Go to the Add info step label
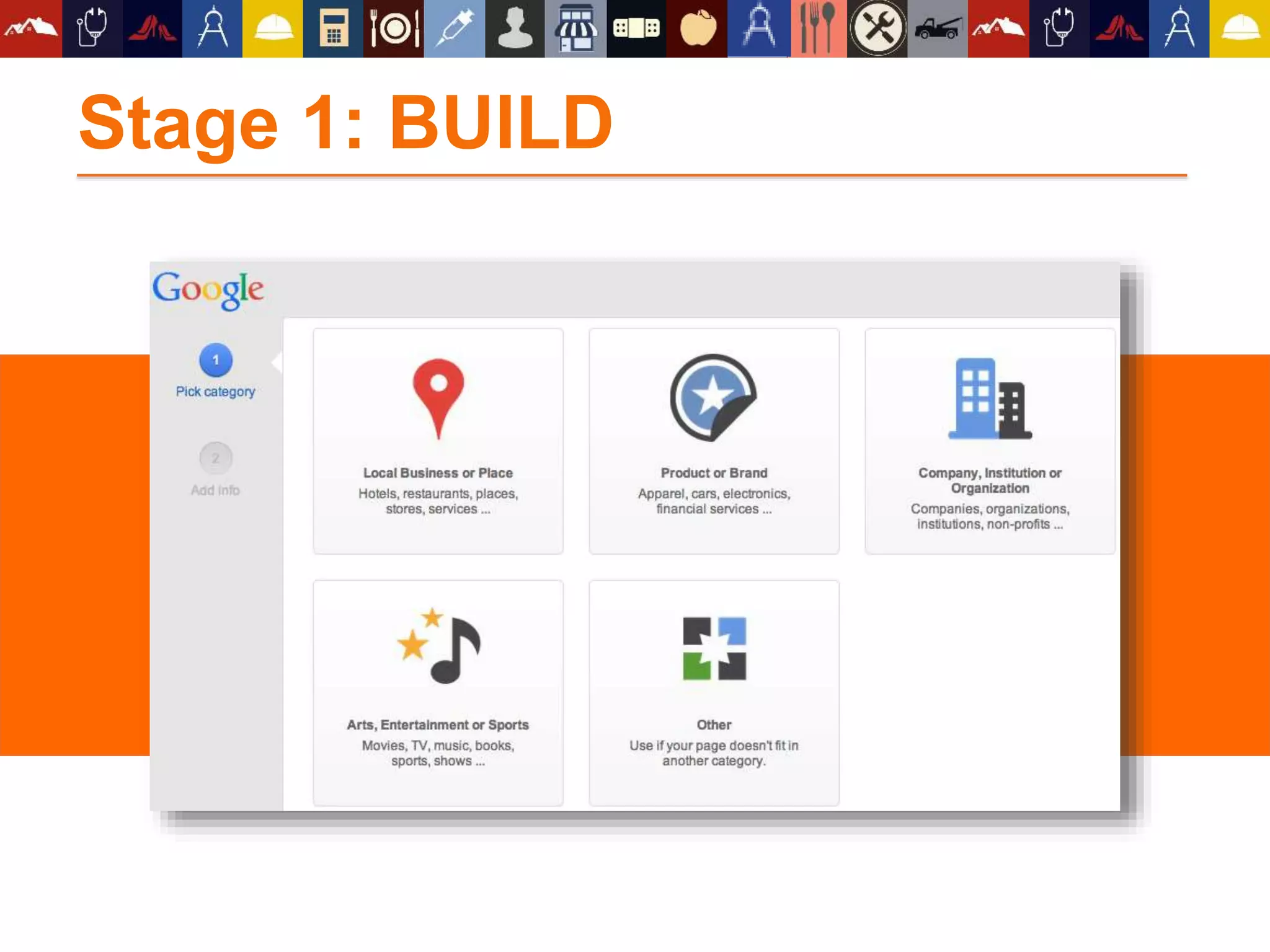The width and height of the screenshot is (1270, 952). click(215, 490)
